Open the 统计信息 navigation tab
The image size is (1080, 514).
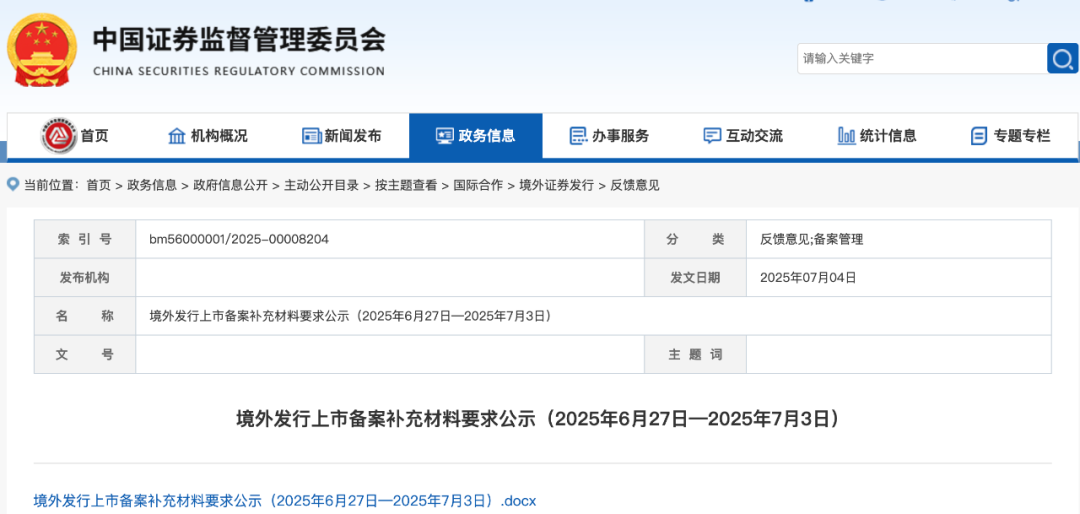[x=877, y=136]
